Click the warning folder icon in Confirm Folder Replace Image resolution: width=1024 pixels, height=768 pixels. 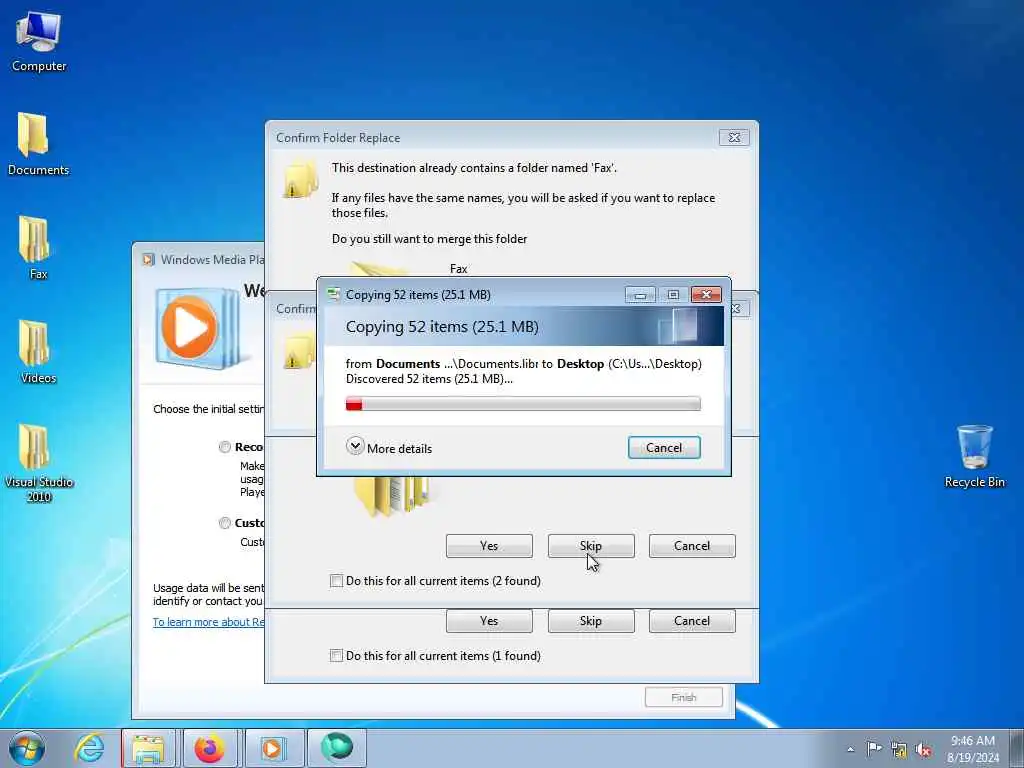[301, 179]
